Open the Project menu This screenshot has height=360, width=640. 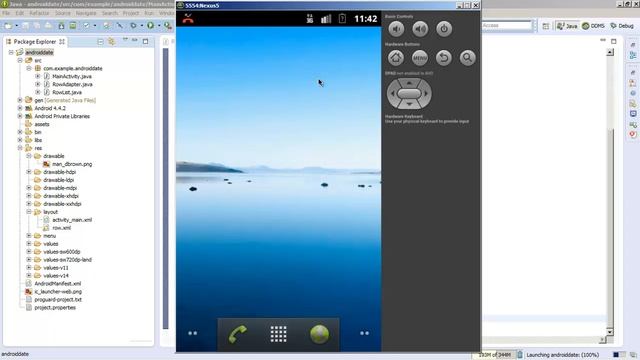point(131,13)
